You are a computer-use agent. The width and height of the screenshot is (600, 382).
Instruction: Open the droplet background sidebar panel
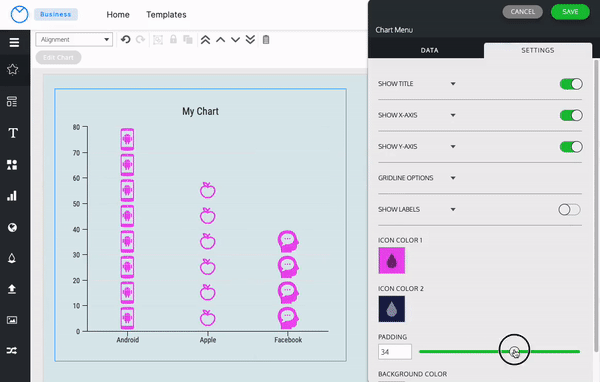(12, 258)
